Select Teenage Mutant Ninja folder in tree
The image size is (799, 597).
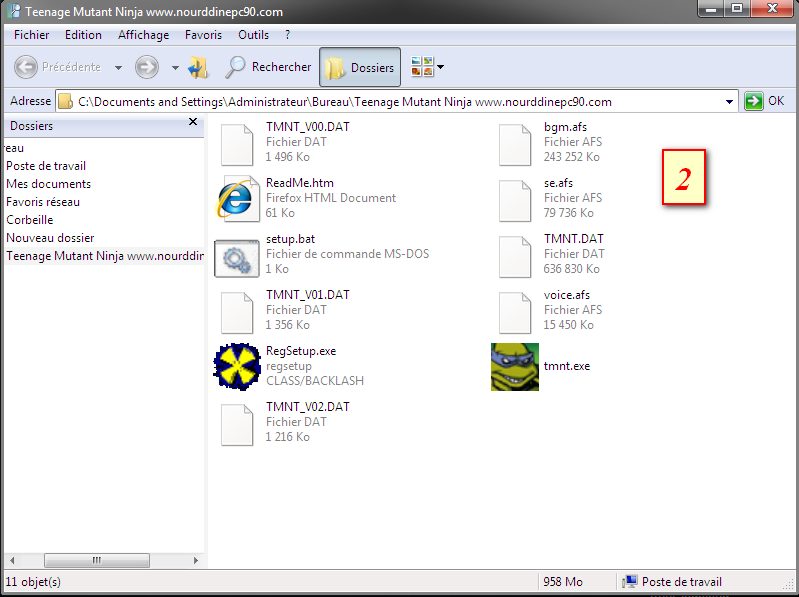point(104,256)
